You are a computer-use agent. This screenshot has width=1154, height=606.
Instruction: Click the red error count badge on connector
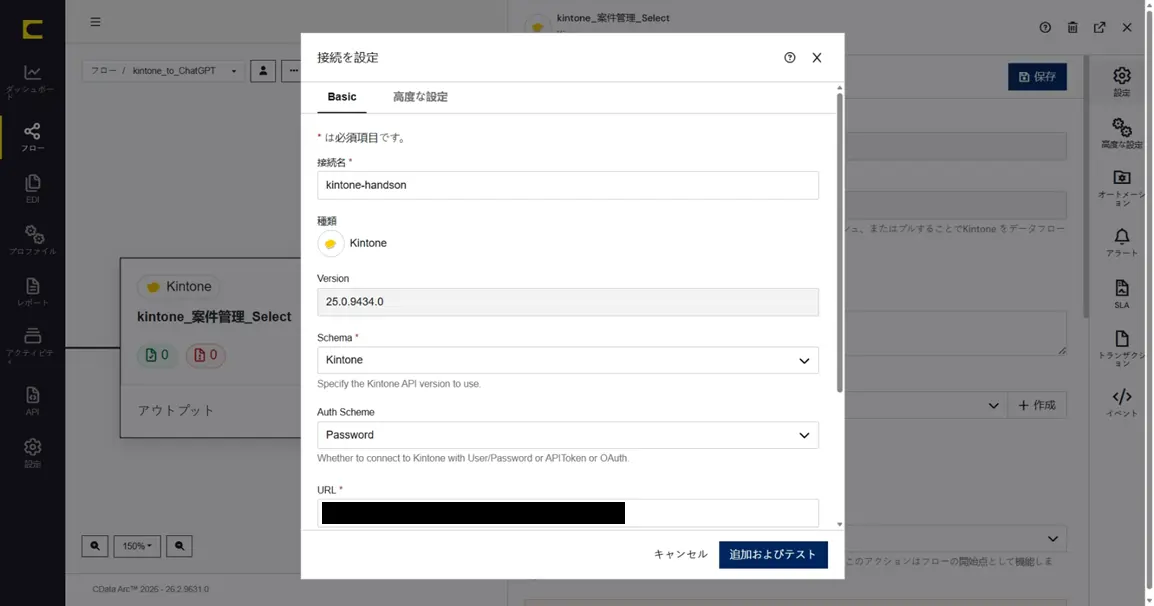(x=205, y=356)
